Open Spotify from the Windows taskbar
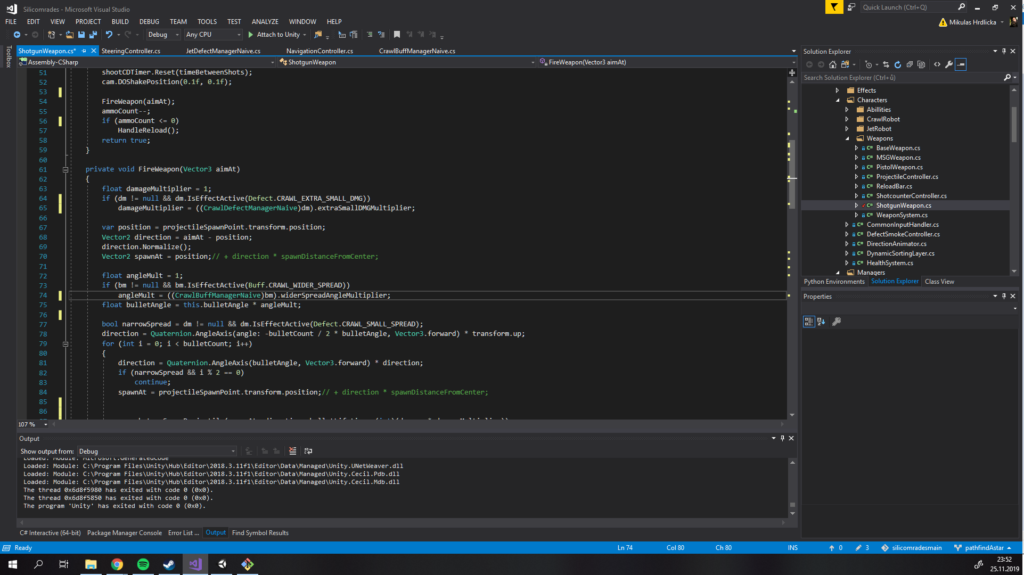 click(x=142, y=565)
